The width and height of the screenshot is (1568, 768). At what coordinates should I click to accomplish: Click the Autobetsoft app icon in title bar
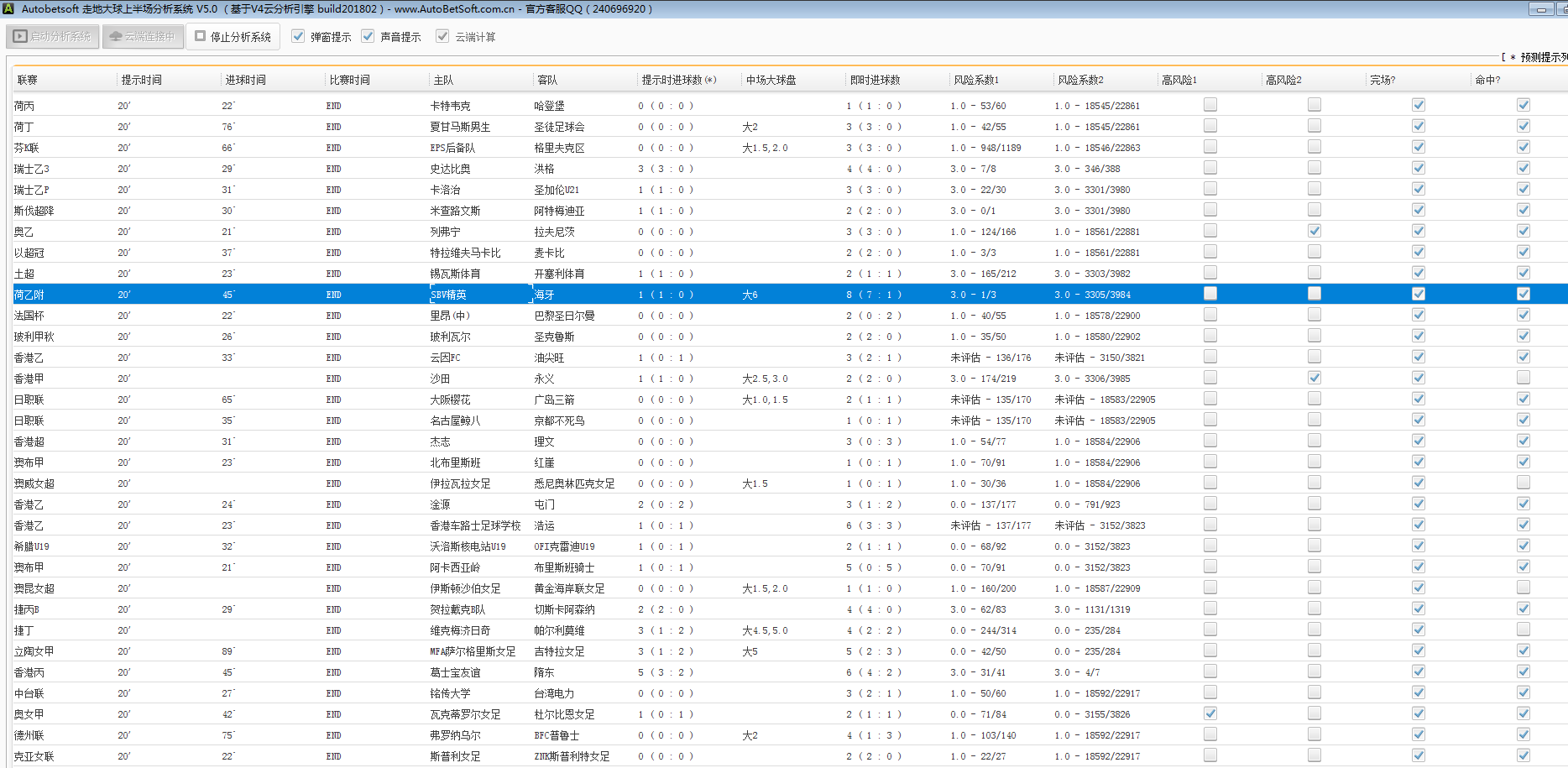point(8,8)
